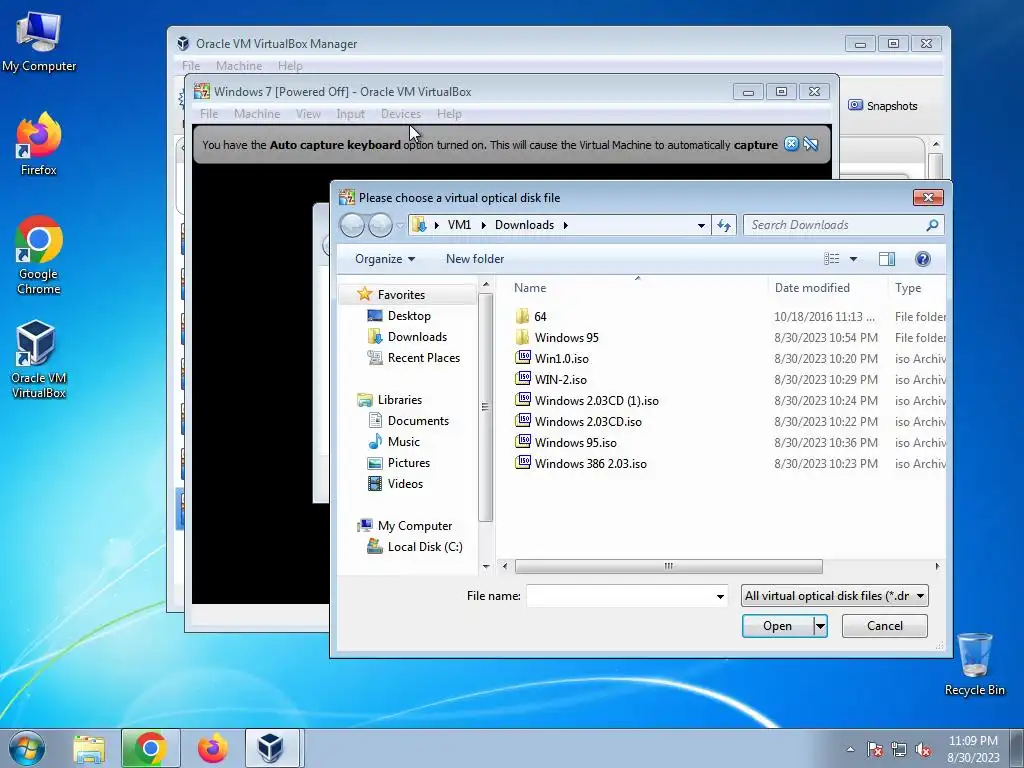
Task: Expand the address bar history dropdown
Action: pos(701,225)
